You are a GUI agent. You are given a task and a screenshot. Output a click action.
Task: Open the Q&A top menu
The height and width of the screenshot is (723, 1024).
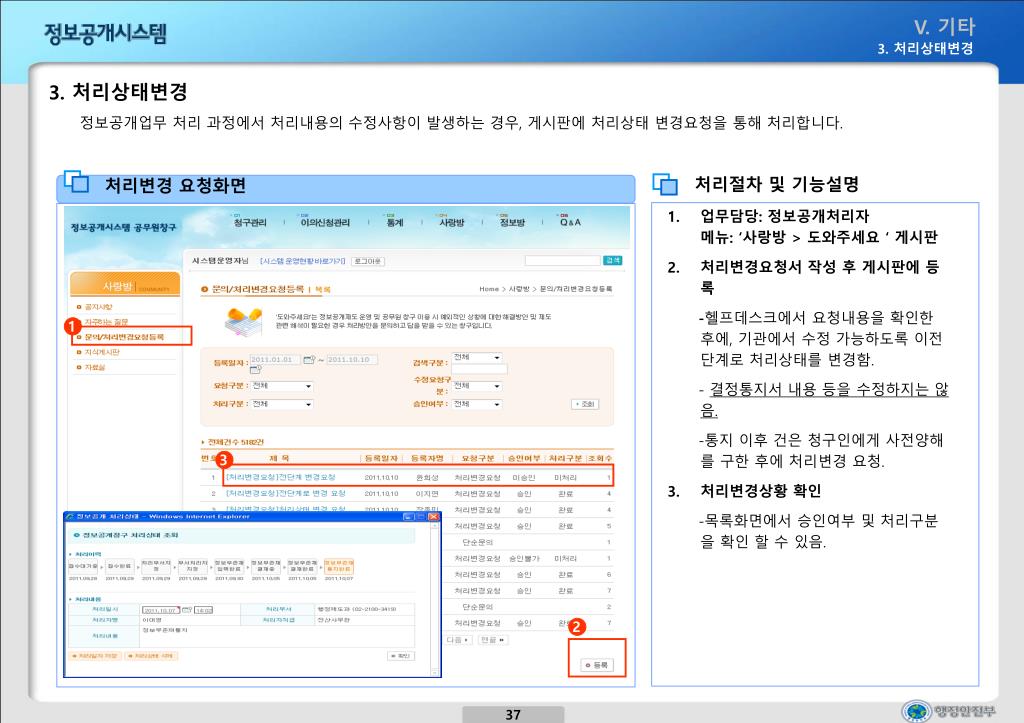570,222
